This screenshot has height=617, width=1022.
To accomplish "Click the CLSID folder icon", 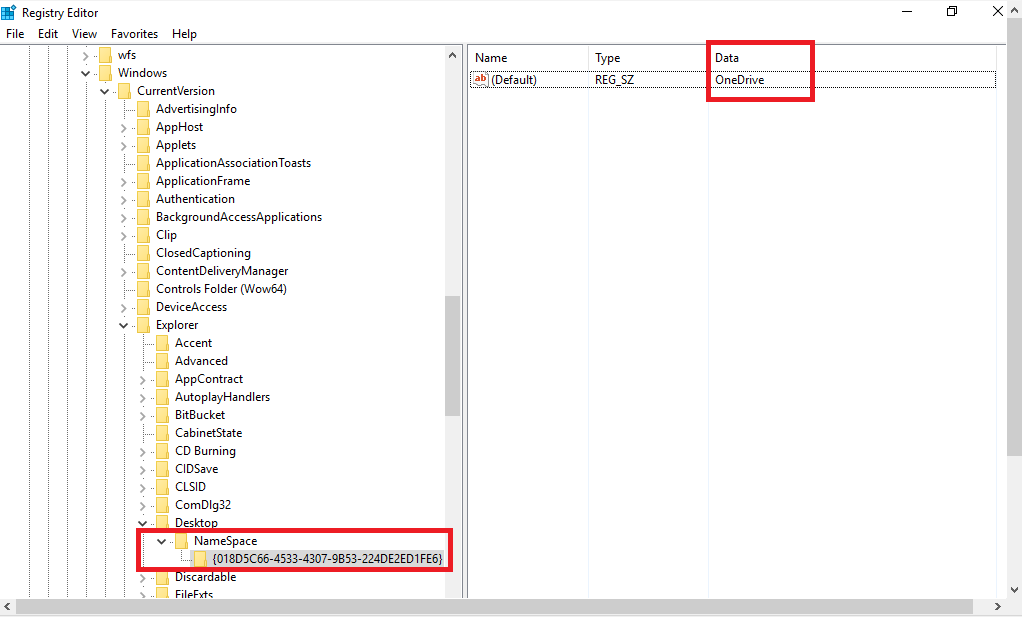I will click(161, 486).
